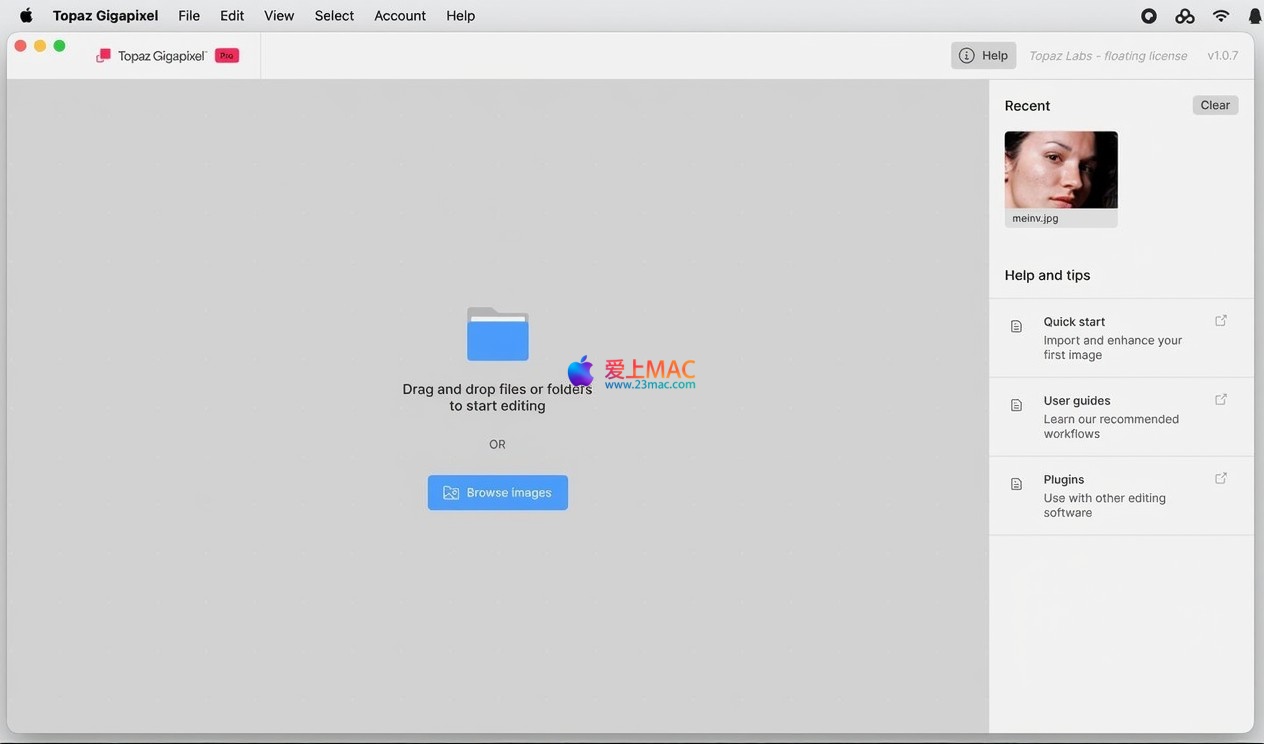Open the Wi-Fi status menu icon
Viewport: 1264px width, 744px height.
pos(1221,16)
